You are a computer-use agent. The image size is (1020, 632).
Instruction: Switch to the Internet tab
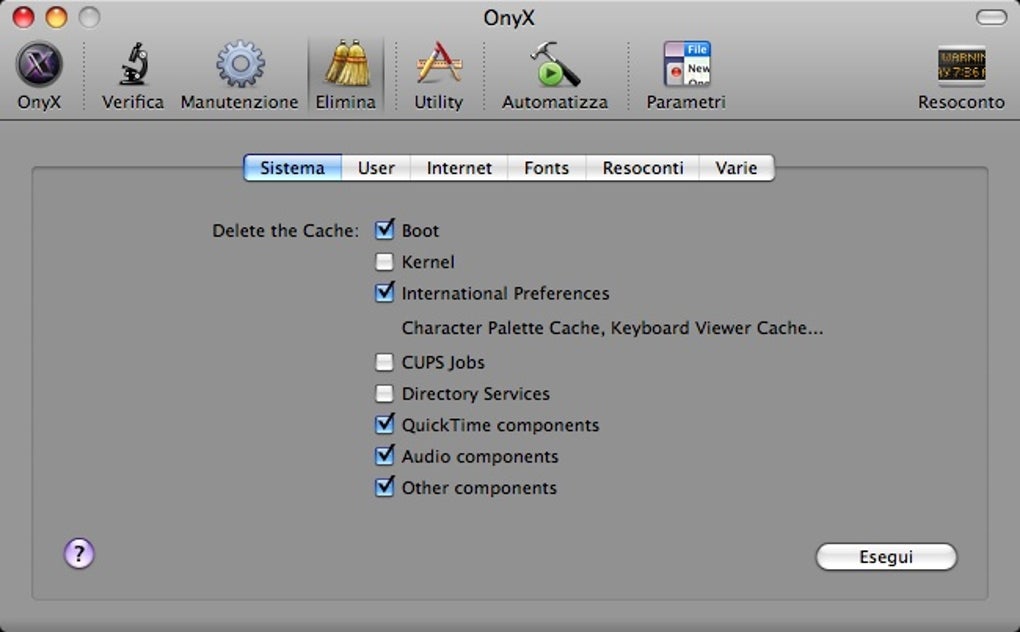click(459, 168)
